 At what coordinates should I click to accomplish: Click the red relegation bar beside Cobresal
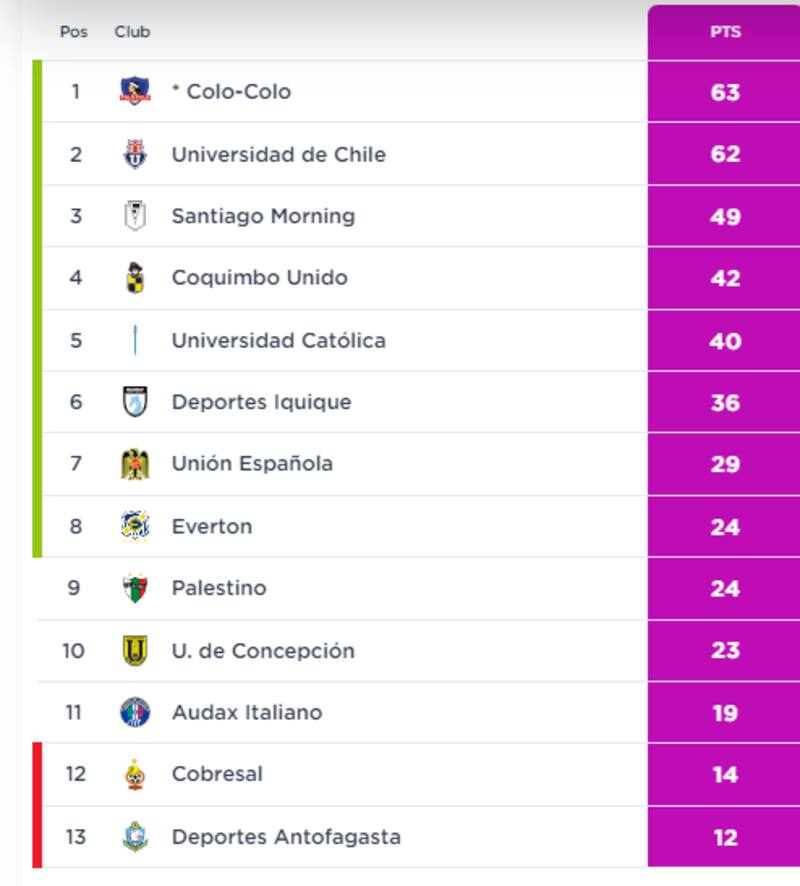(38, 774)
